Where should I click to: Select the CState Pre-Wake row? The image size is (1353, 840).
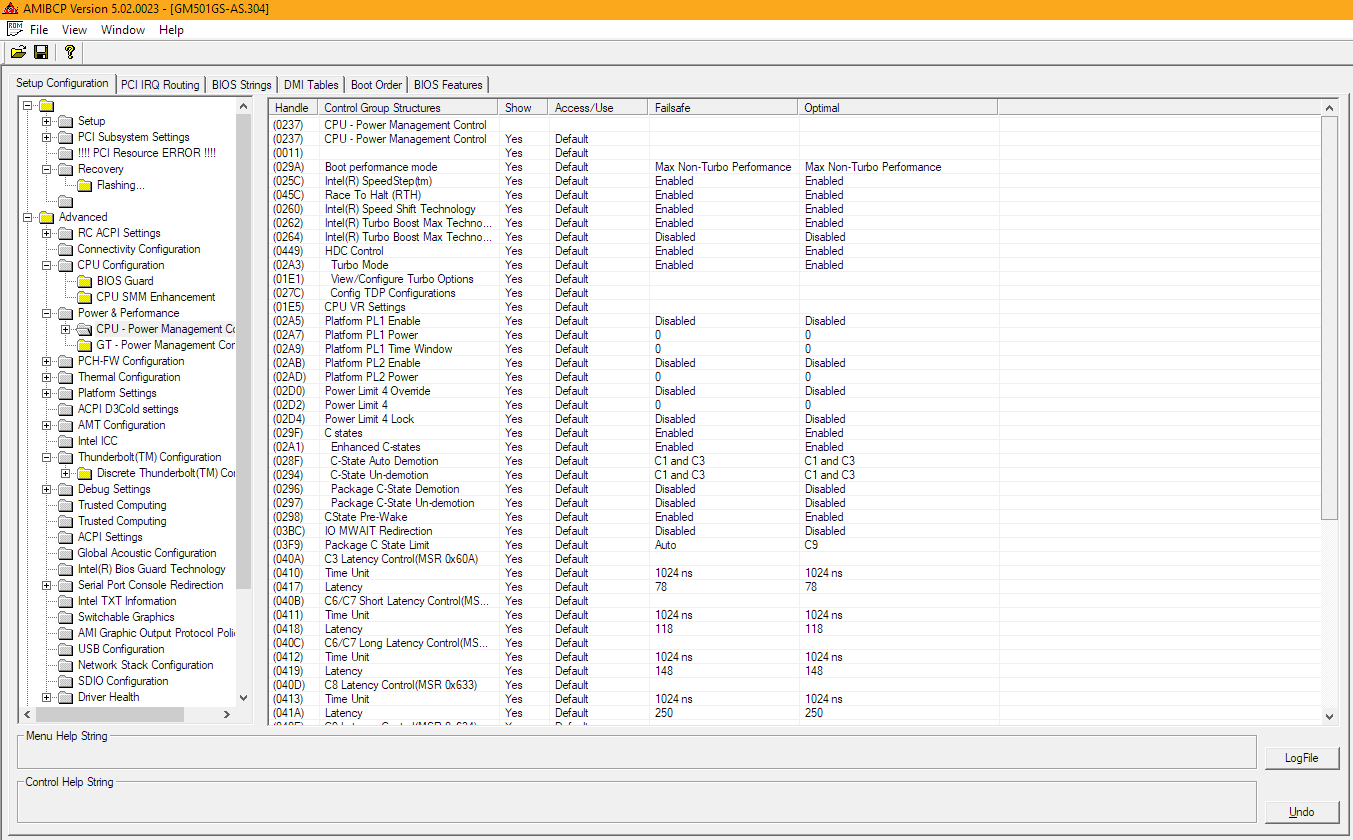795,517
